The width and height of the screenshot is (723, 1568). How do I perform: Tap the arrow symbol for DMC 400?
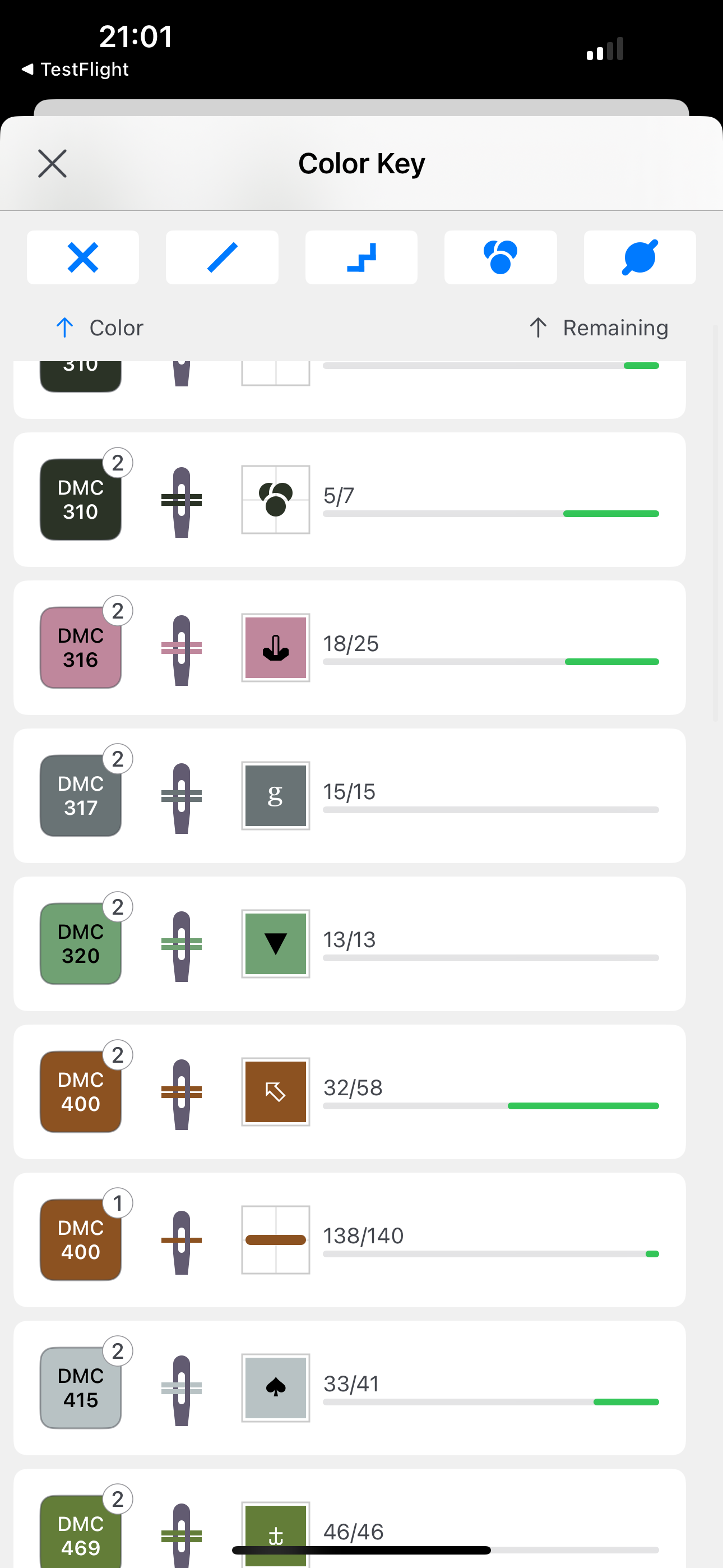pos(276,1091)
